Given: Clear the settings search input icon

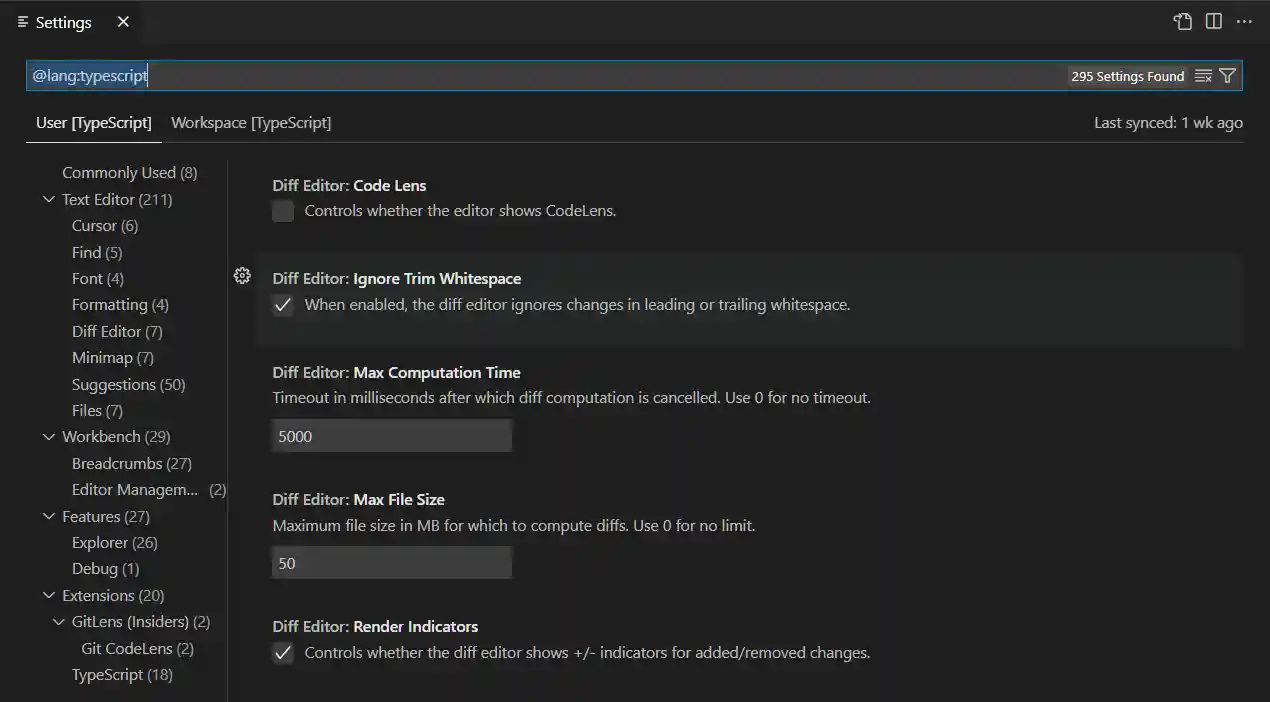Looking at the screenshot, I should coord(1204,75).
